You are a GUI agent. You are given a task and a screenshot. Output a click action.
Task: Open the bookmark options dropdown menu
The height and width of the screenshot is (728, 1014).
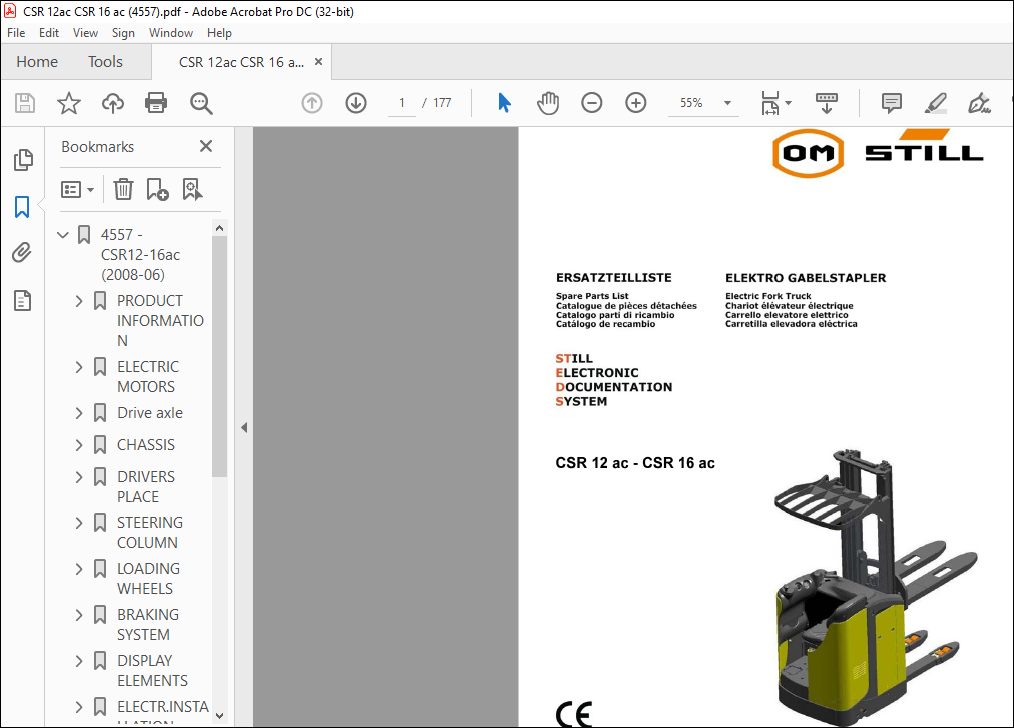pos(77,189)
